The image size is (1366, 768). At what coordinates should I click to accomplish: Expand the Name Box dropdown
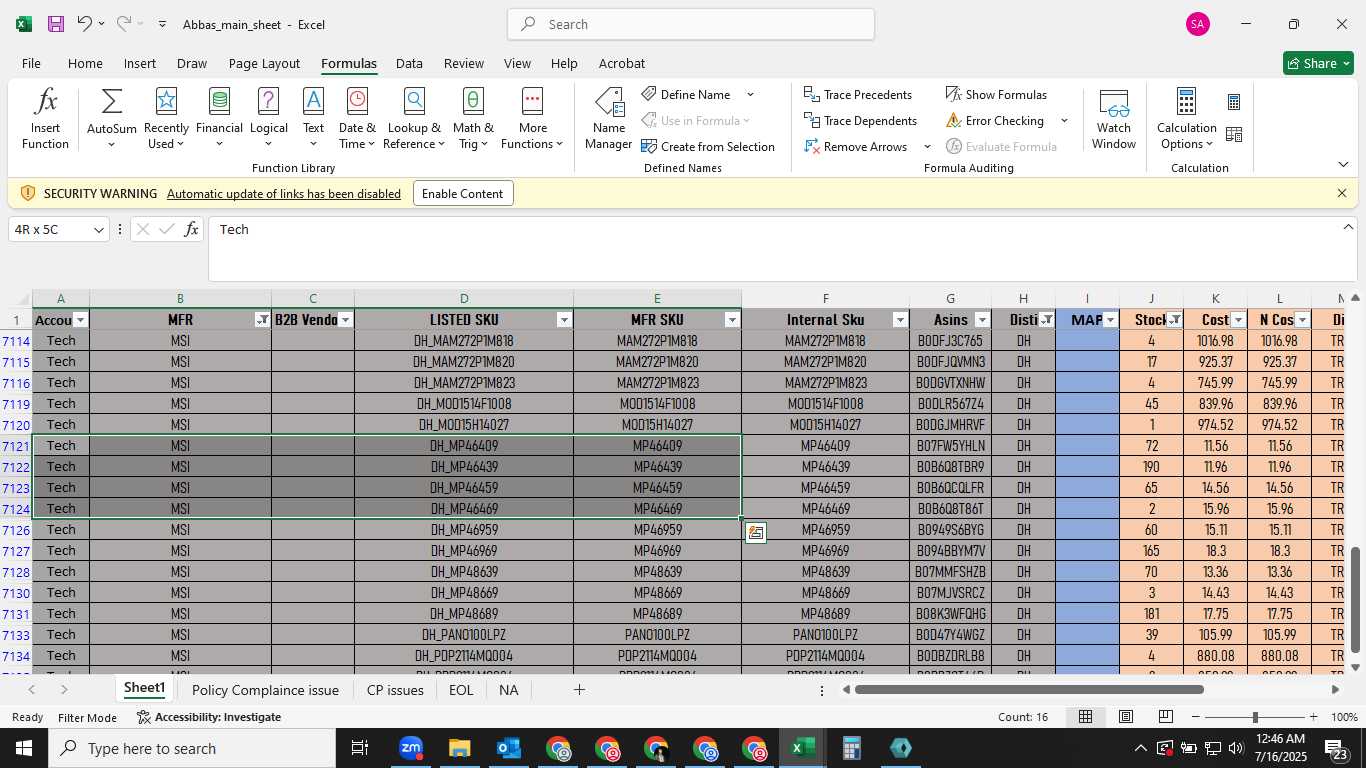98,230
